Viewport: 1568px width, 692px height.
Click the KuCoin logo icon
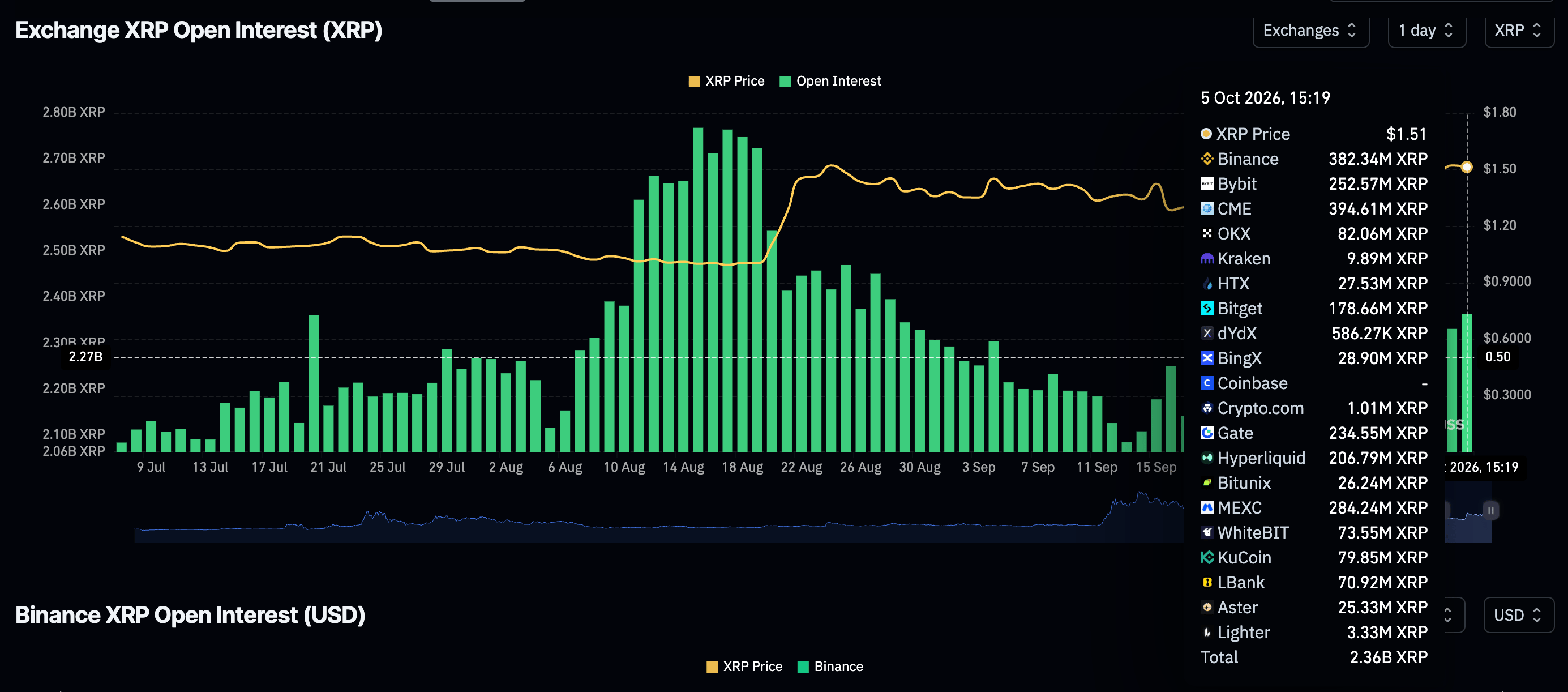coord(1206,557)
